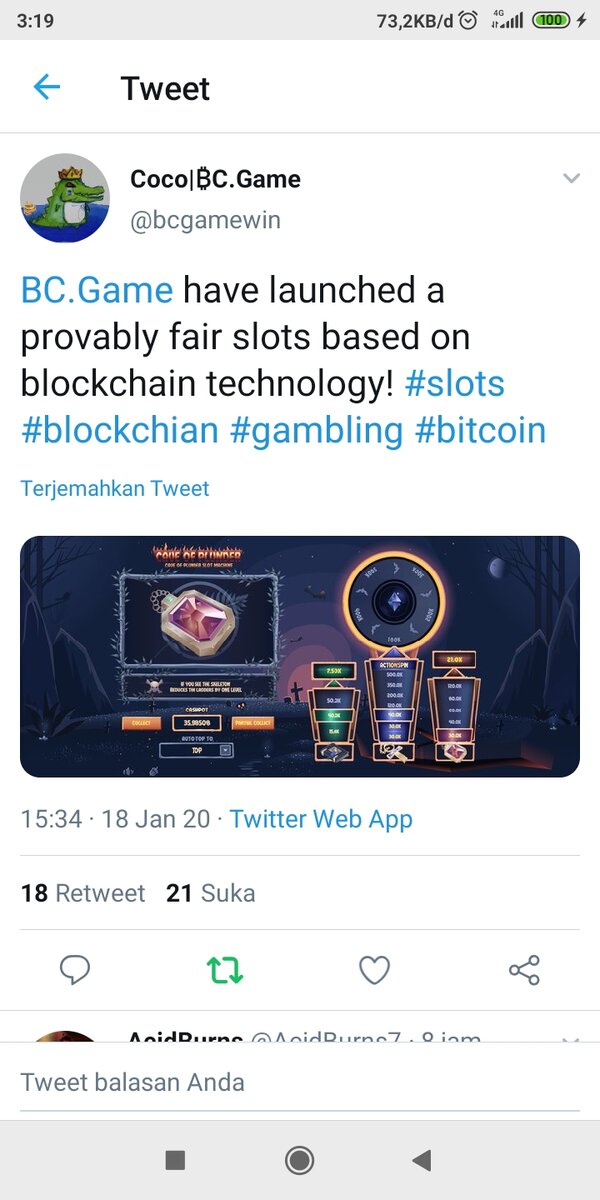Expand tweet options chevron

(571, 179)
